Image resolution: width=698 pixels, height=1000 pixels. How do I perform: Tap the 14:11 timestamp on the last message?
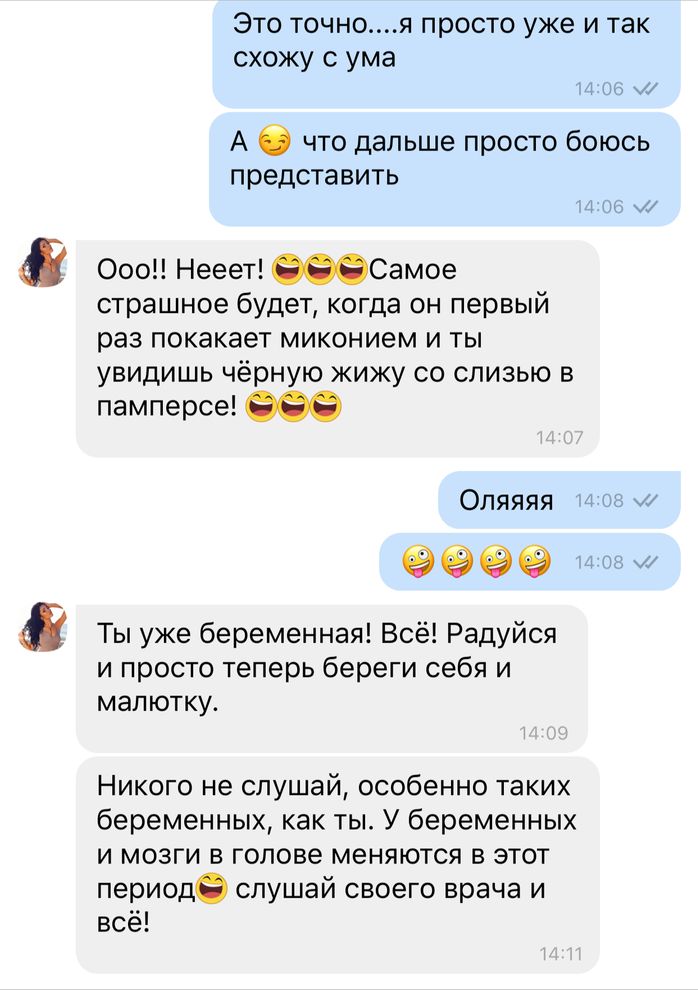click(x=560, y=953)
